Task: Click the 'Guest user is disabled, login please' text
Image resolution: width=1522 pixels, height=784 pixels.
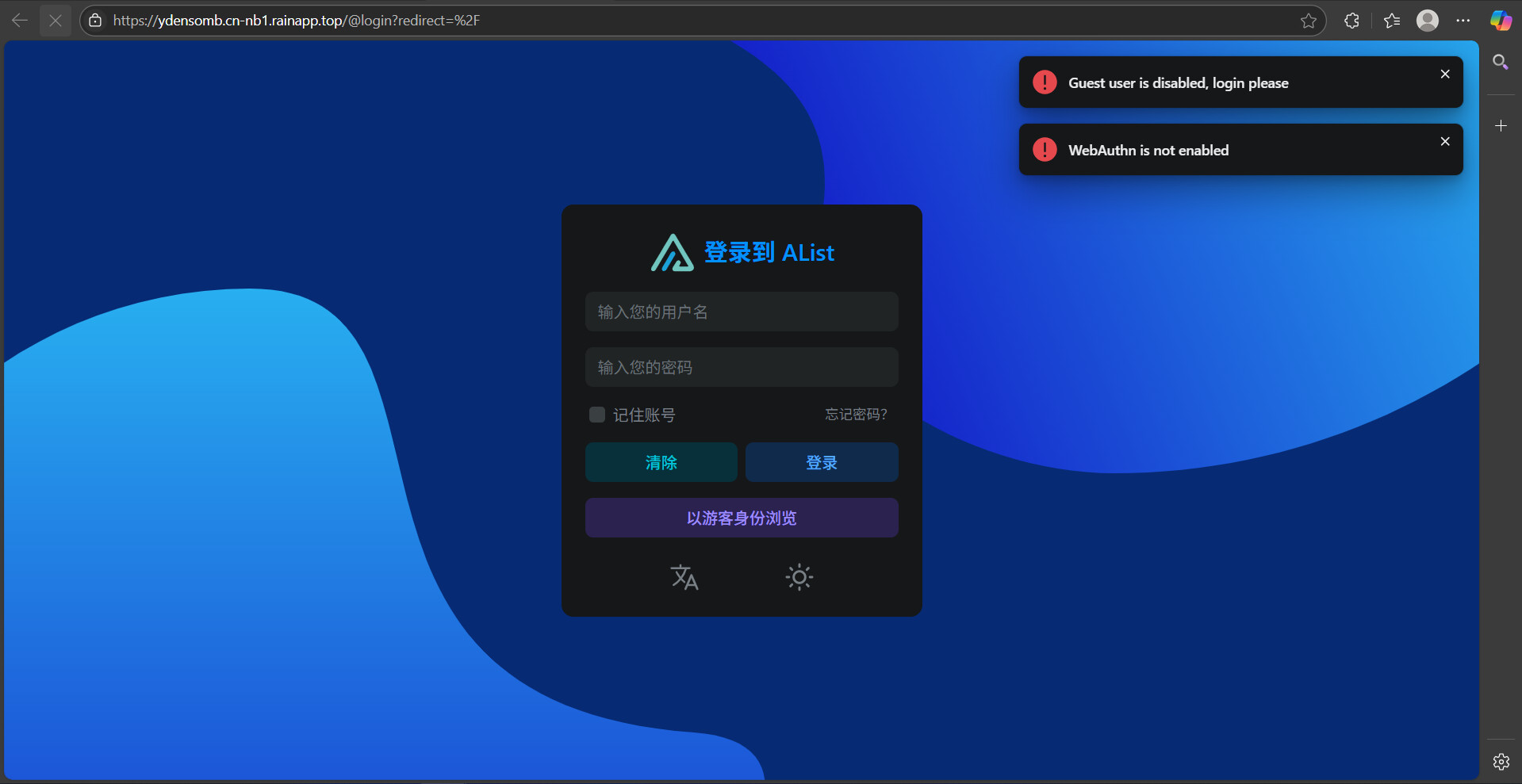Action: [1178, 83]
